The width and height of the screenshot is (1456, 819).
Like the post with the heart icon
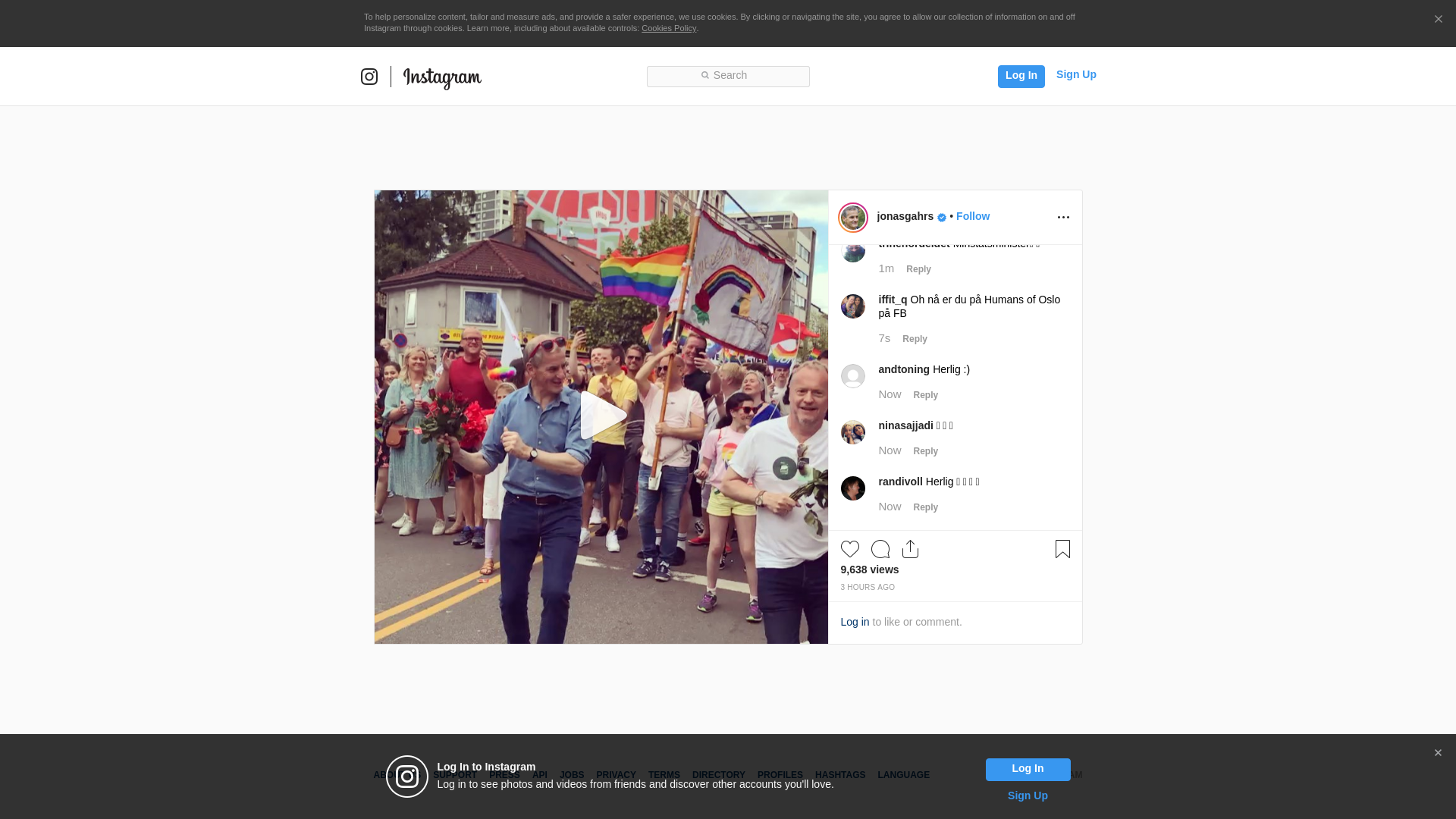click(849, 549)
